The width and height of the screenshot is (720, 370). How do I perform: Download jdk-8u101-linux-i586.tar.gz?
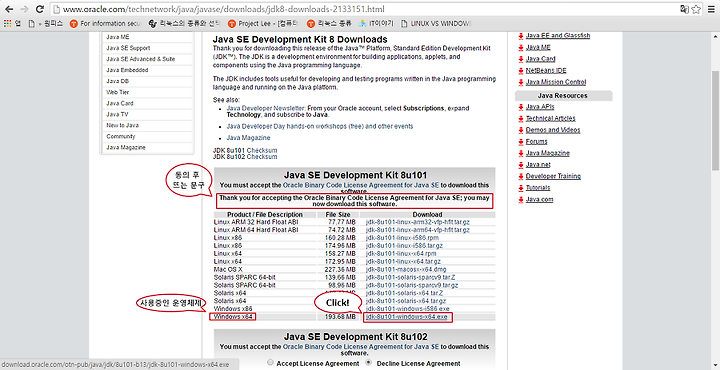click(405, 246)
